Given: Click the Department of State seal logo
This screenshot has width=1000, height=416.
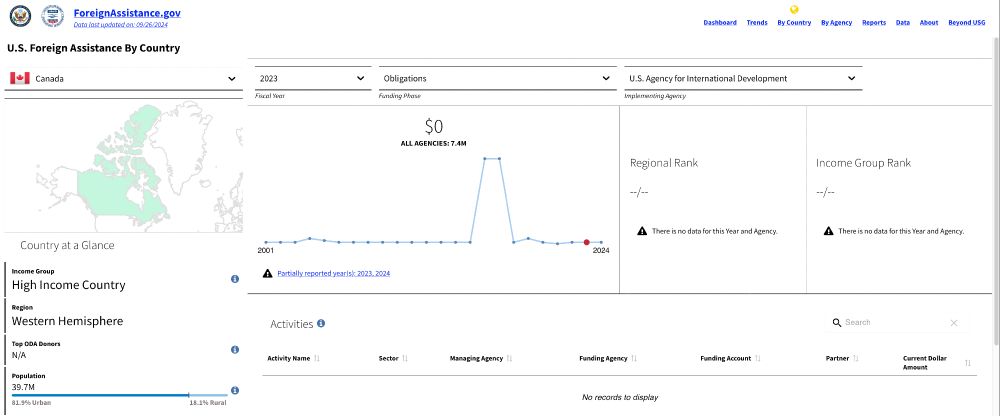Looking at the screenshot, I should tap(20, 16).
